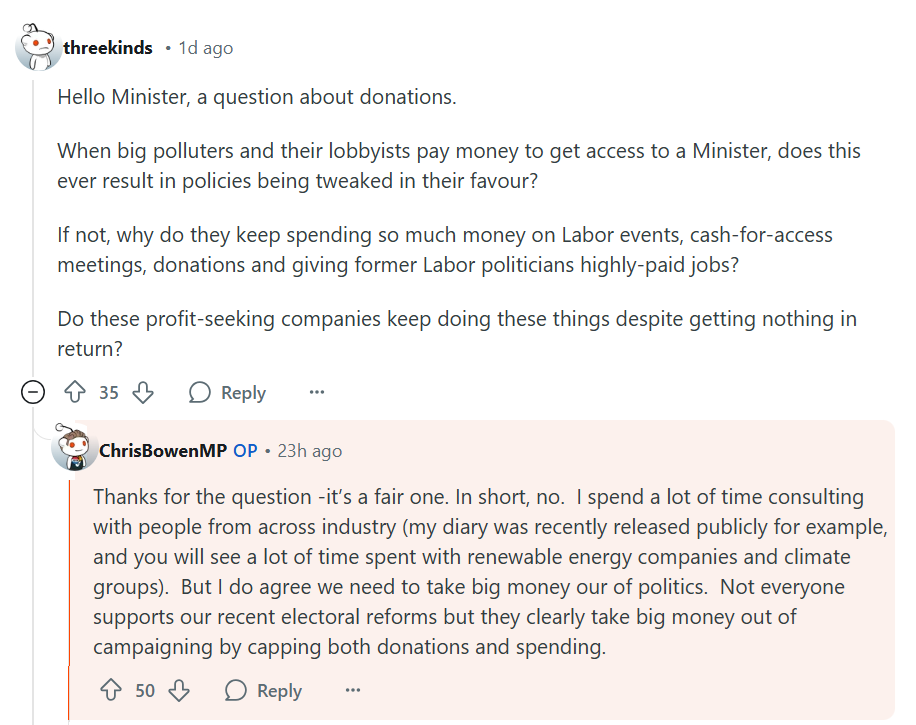Click the 35 vote count
This screenshot has height=725, width=916.
tap(109, 392)
